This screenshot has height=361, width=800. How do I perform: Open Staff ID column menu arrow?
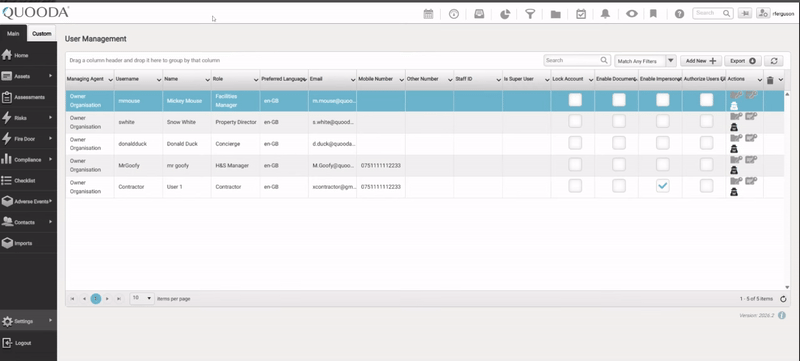coord(498,80)
